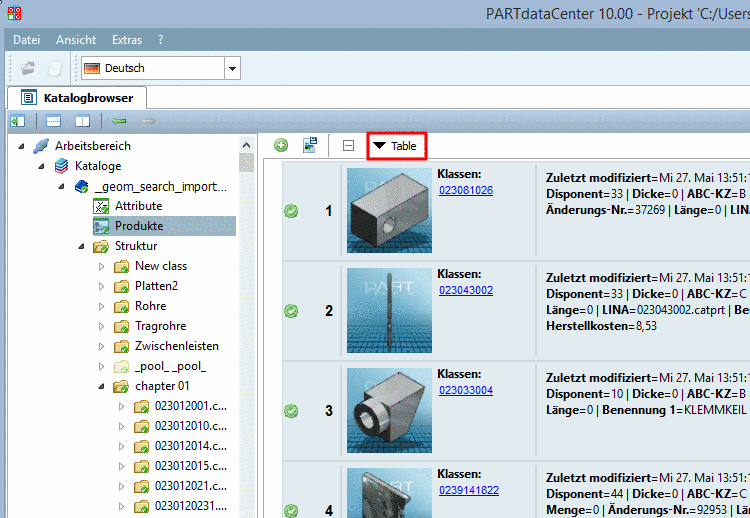Expand the New class folder
Image resolution: width=750 pixels, height=518 pixels.
(101, 266)
